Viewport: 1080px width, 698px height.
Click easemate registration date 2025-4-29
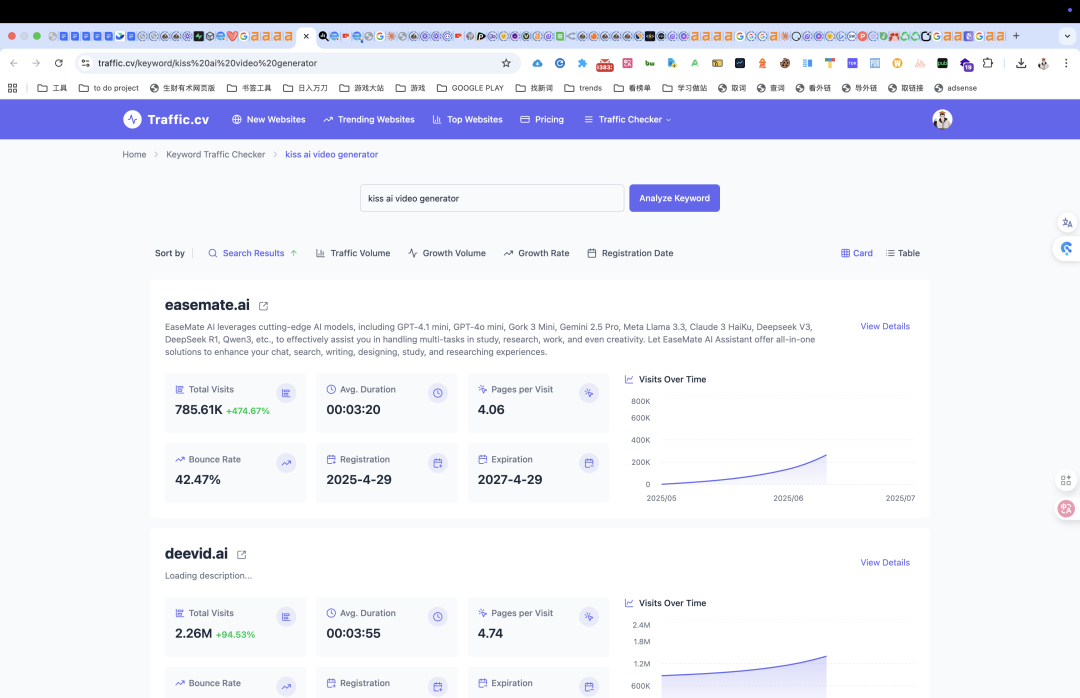pyautogui.click(x=359, y=480)
